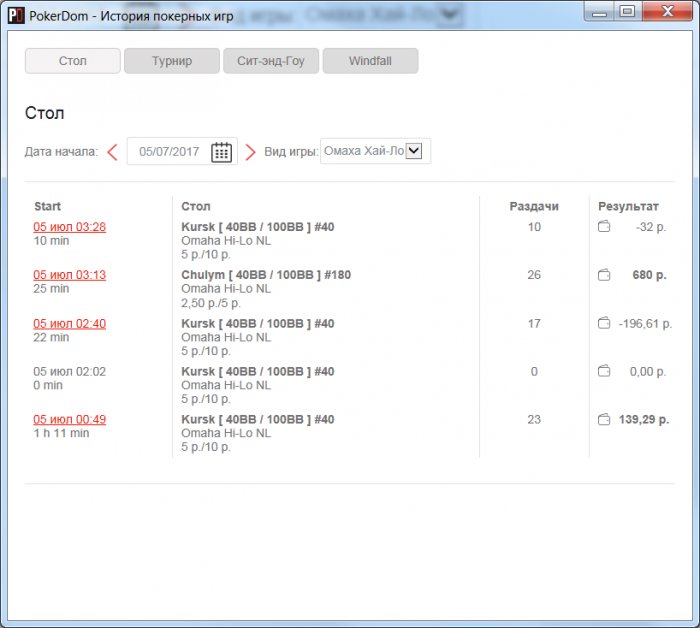Open the calendar date picker icon

point(221,152)
